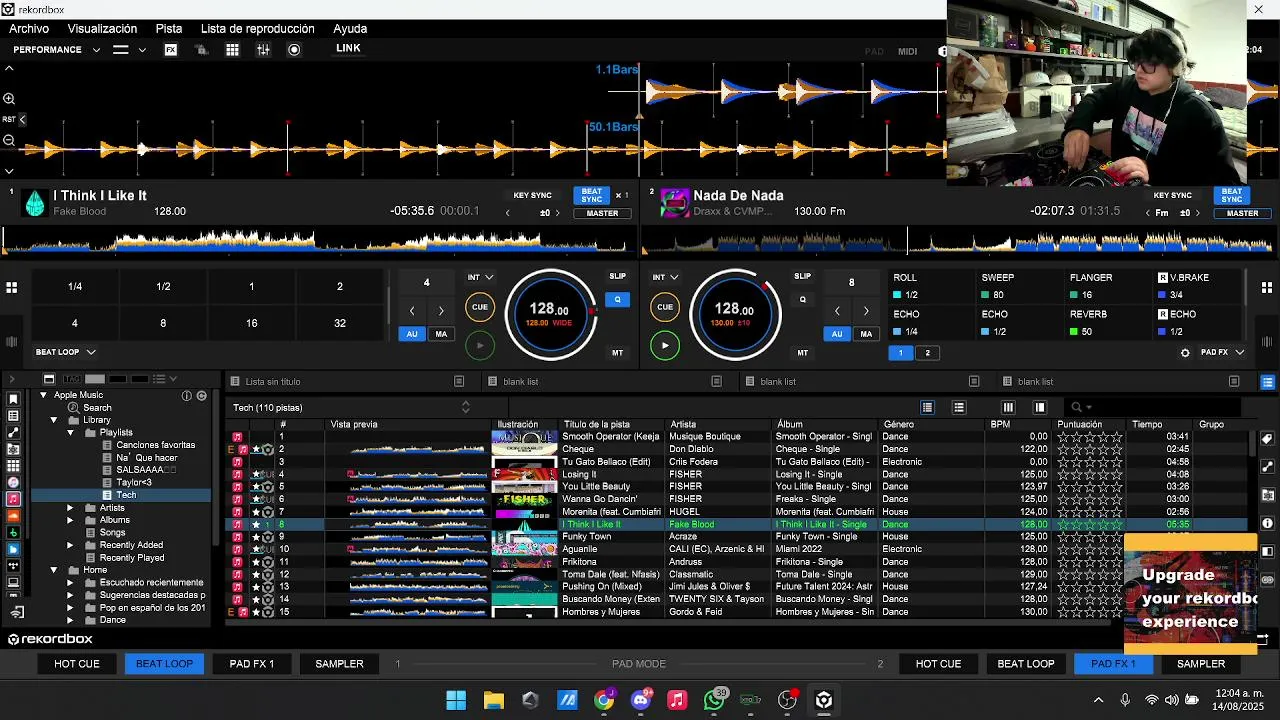Select the left HOT CUE pad mode tab
The image size is (1280, 720).
pyautogui.click(x=77, y=664)
